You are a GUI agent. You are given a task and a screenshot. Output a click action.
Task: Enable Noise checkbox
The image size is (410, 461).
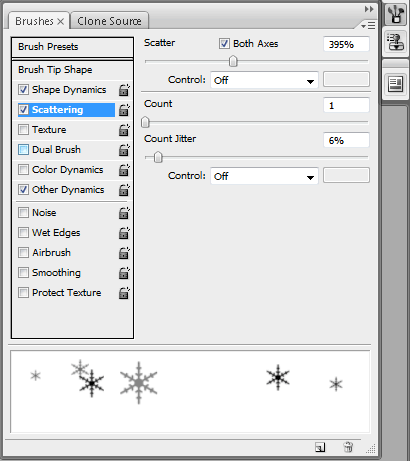tap(23, 213)
